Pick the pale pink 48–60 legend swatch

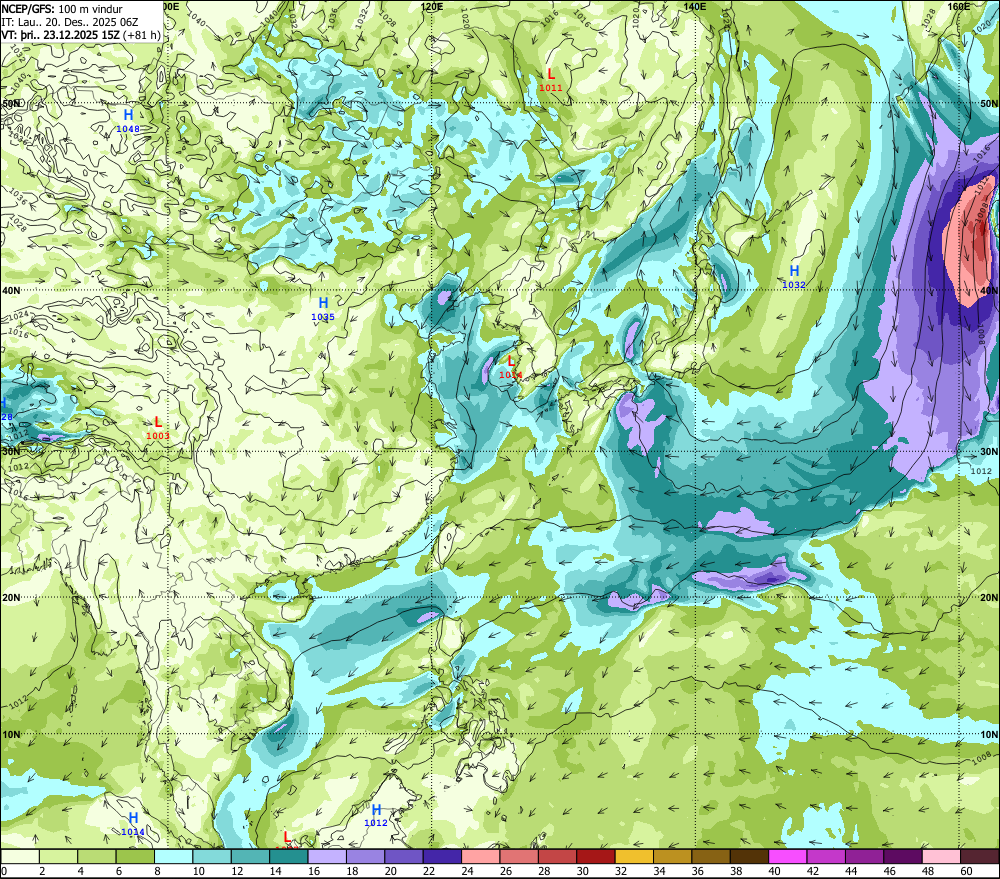click(941, 857)
